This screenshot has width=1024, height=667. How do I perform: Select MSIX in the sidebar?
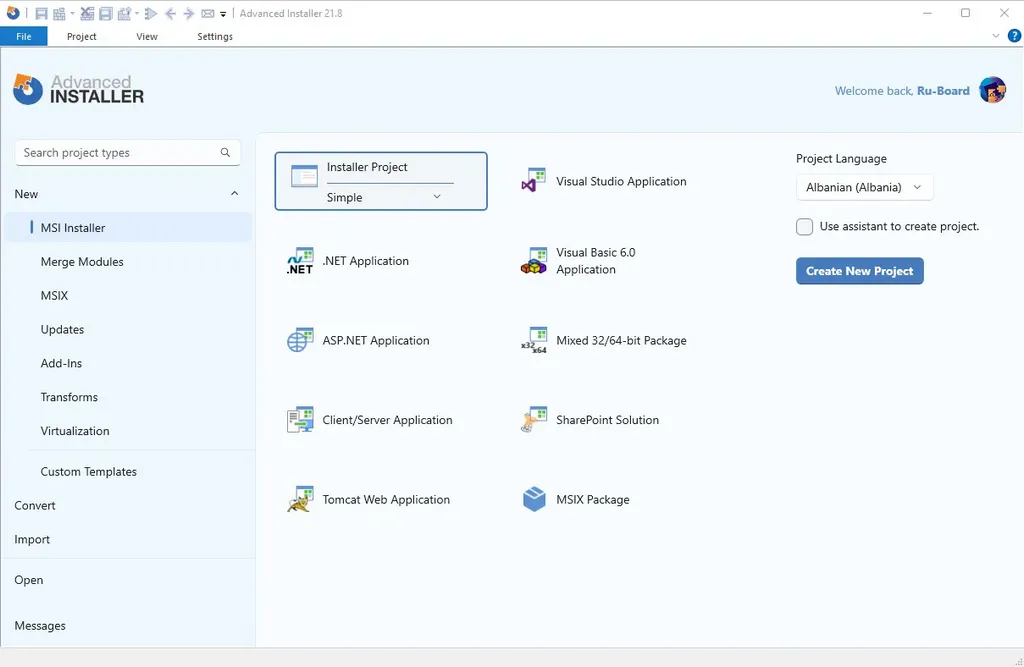[54, 295]
